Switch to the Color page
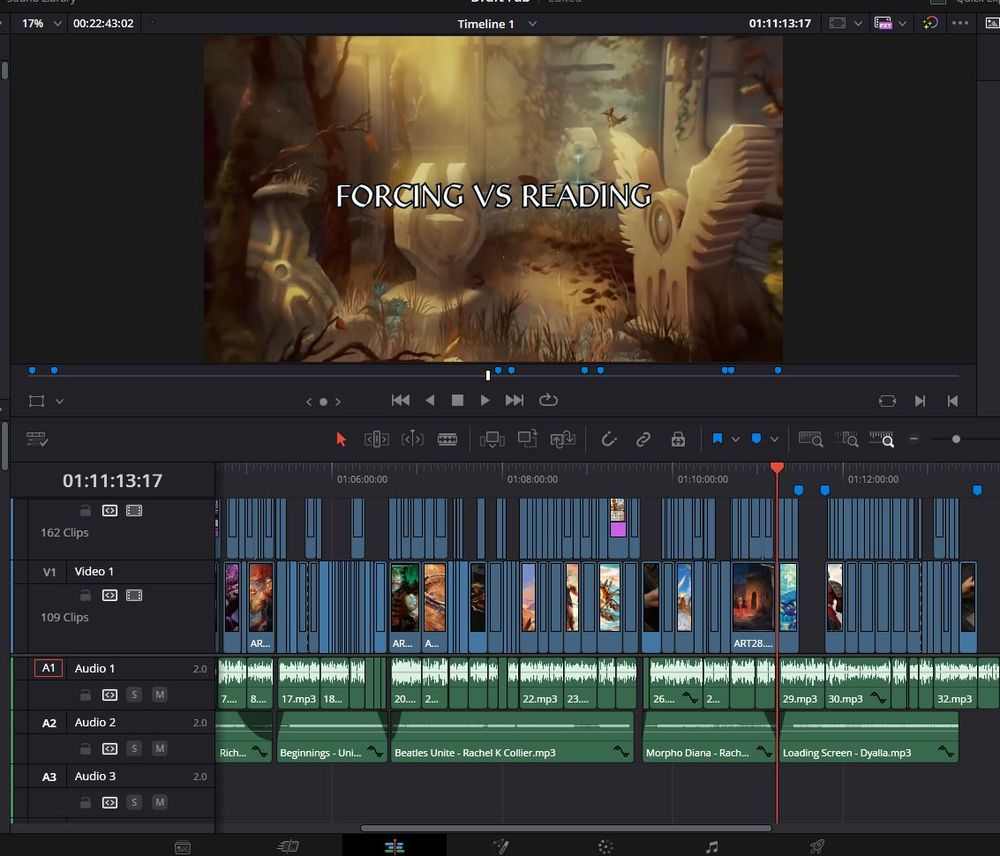Screen dimensions: 1000x856 (605, 846)
